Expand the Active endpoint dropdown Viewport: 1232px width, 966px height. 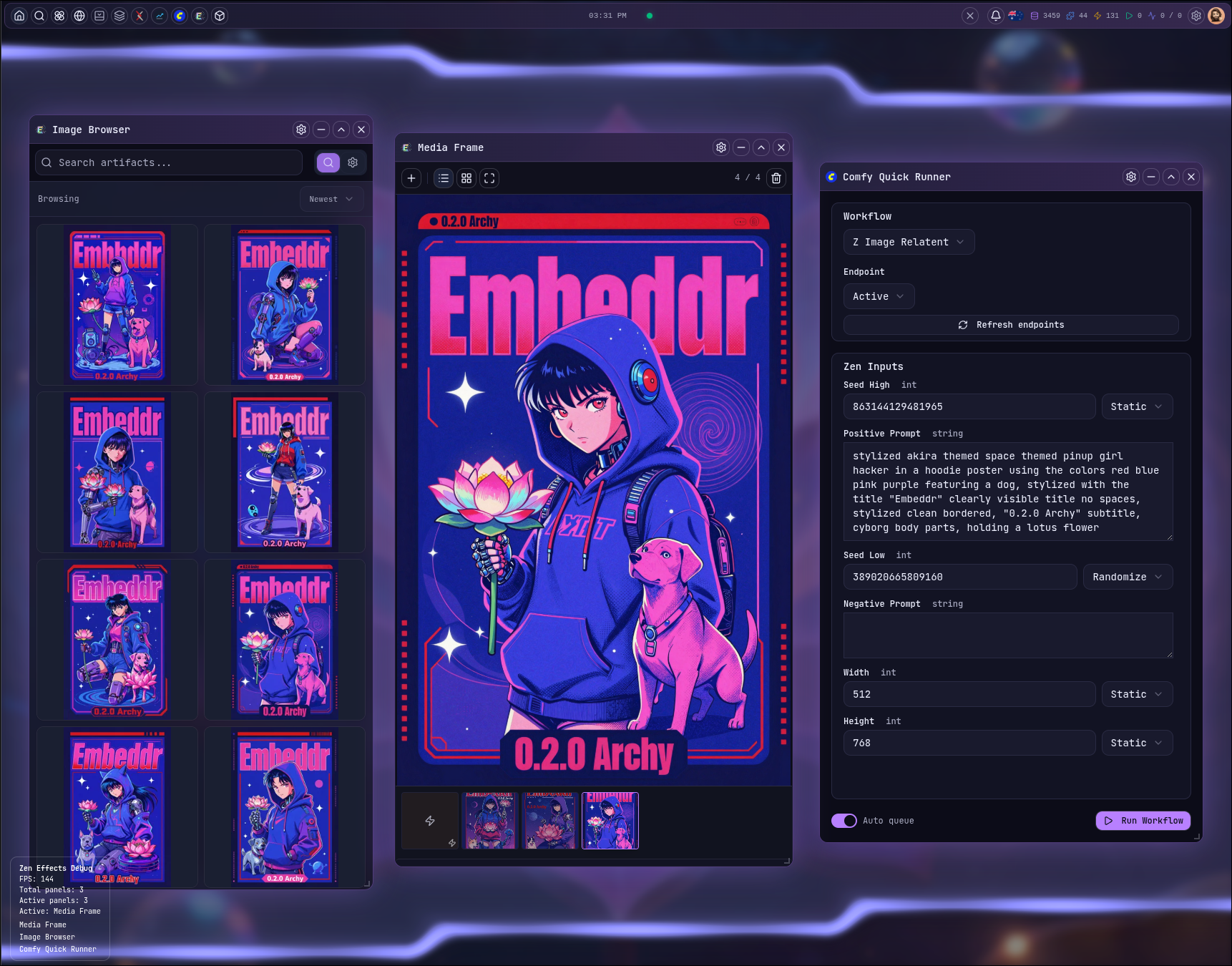(878, 296)
